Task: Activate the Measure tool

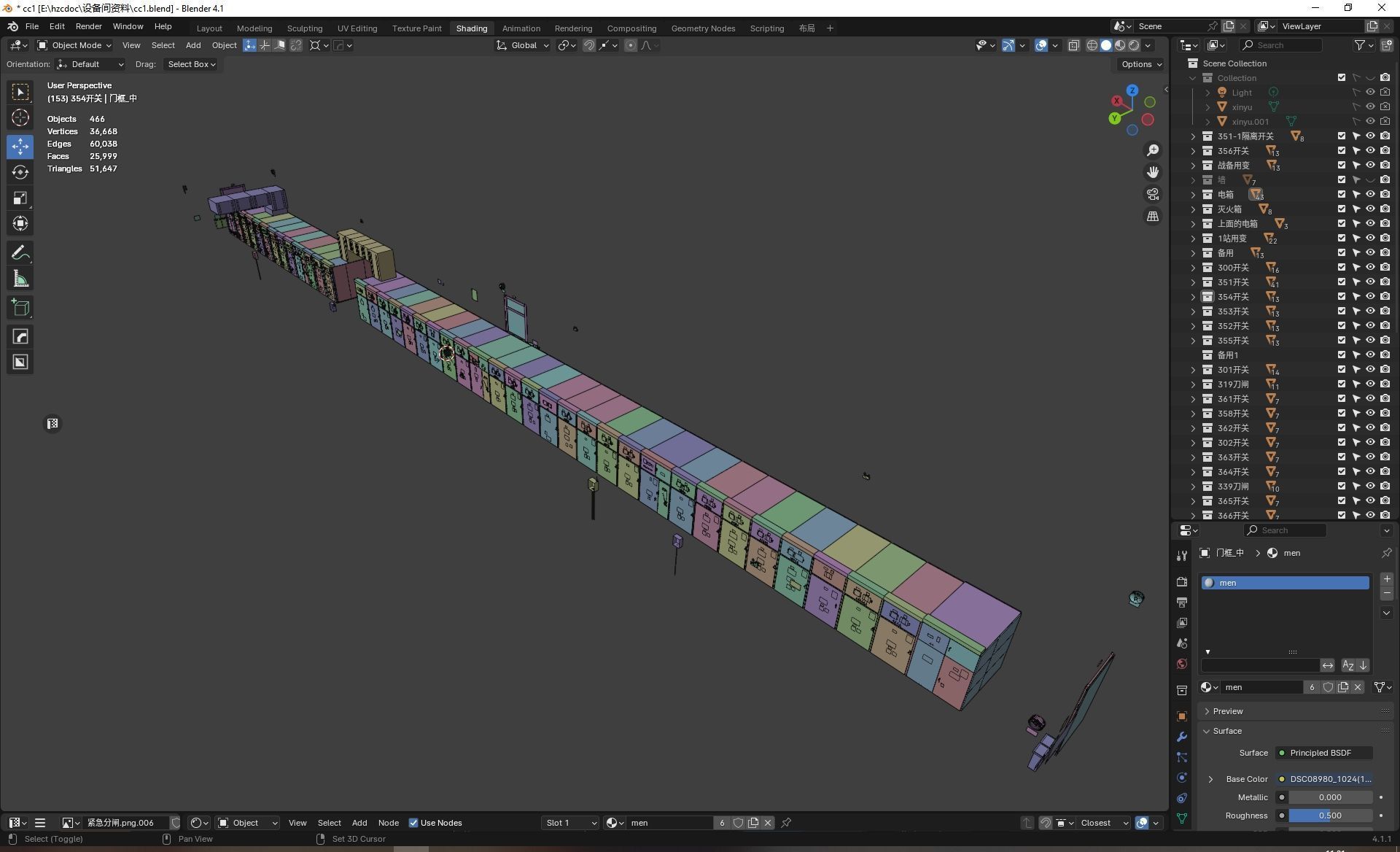Action: click(x=20, y=279)
